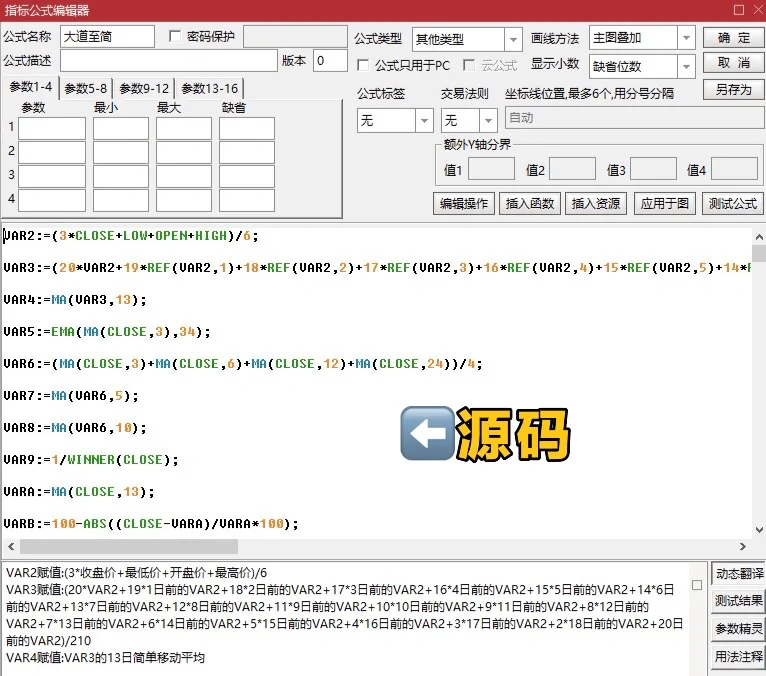Click the 取消 cancel button
Image resolution: width=766 pixels, height=676 pixels.
pos(734,63)
